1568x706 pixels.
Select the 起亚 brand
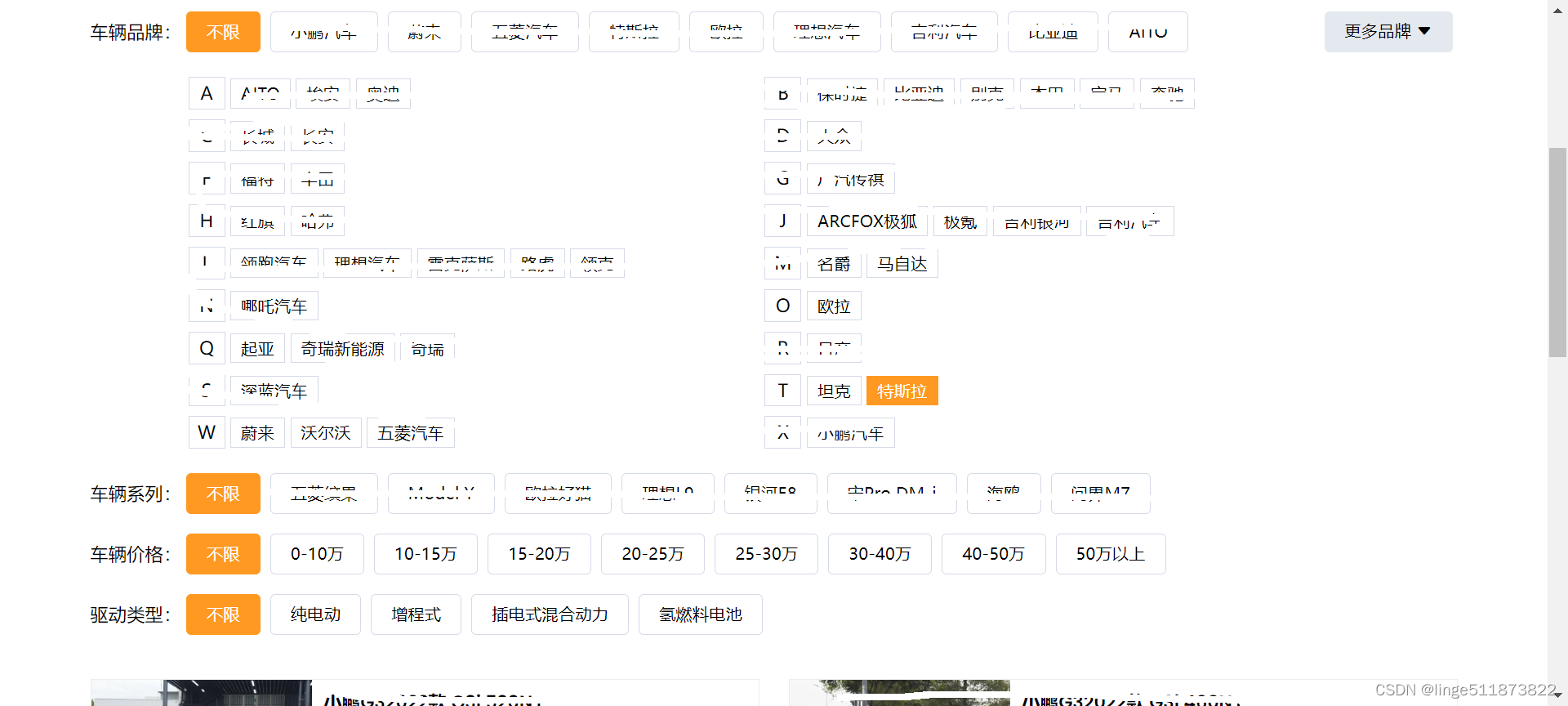coord(257,349)
